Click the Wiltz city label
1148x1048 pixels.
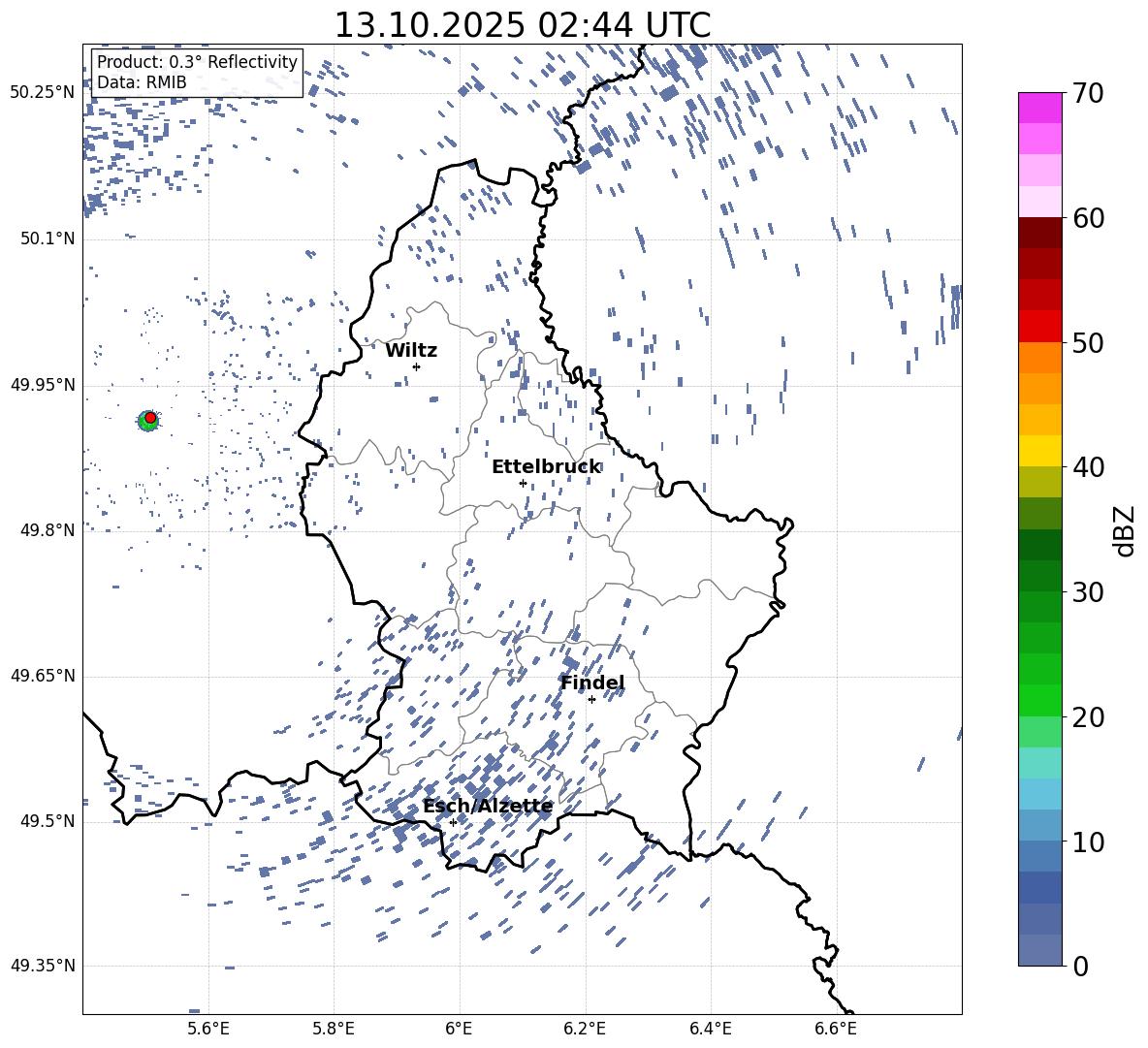(x=411, y=351)
